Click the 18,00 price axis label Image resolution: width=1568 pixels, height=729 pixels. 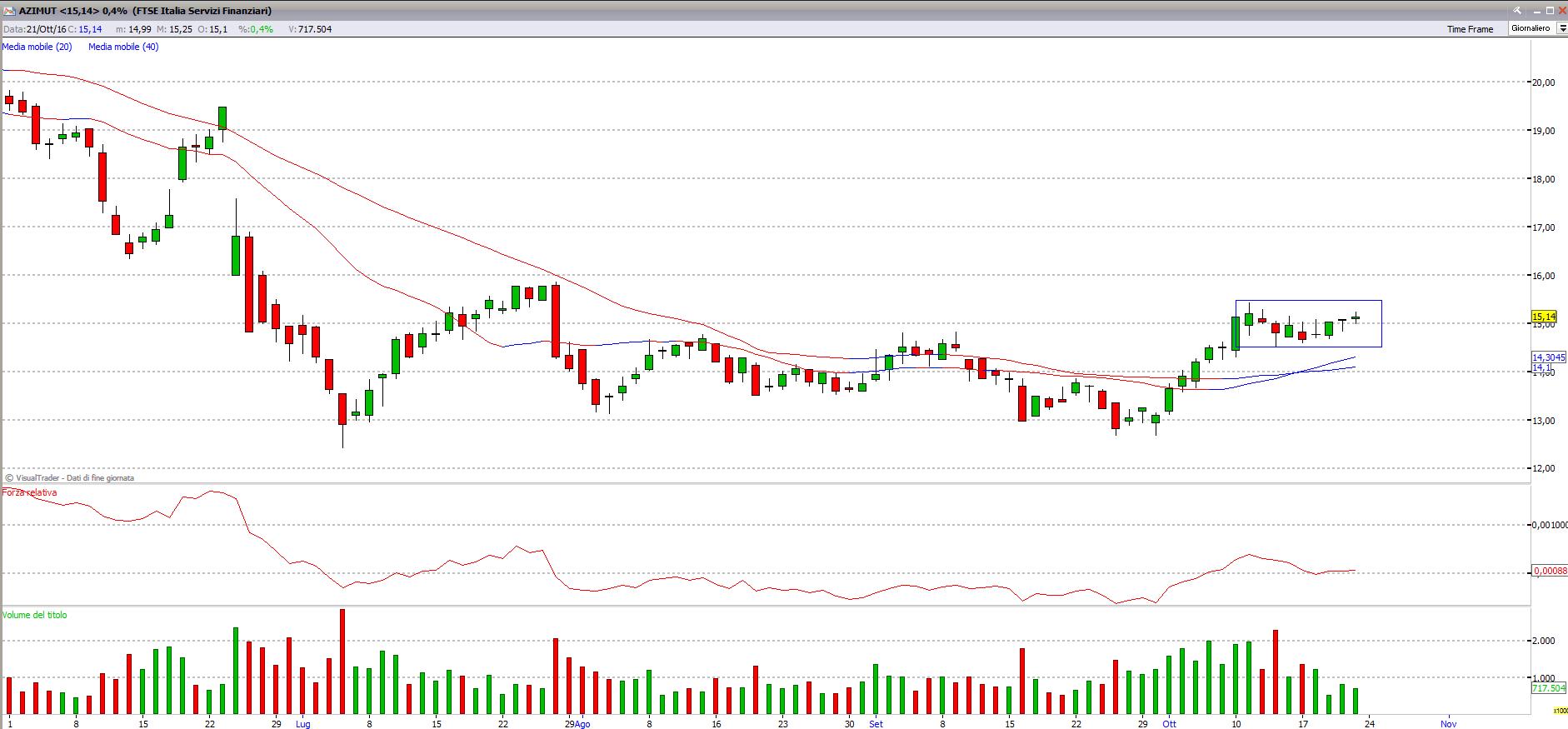pos(1544,178)
